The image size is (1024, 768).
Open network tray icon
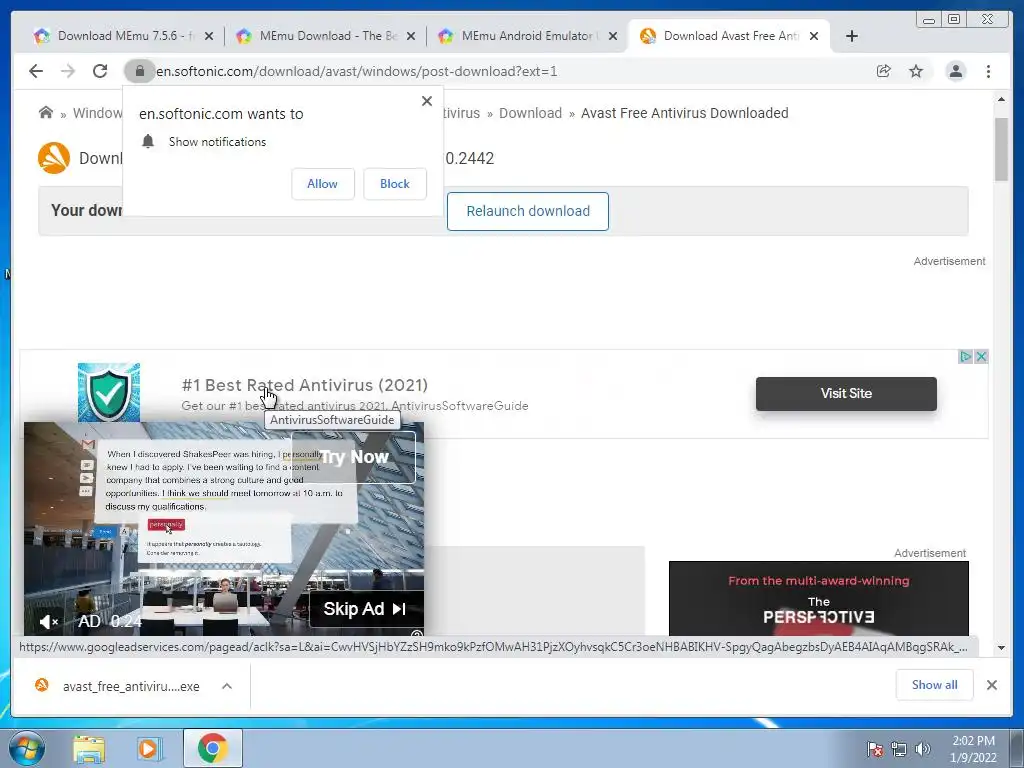coord(899,749)
